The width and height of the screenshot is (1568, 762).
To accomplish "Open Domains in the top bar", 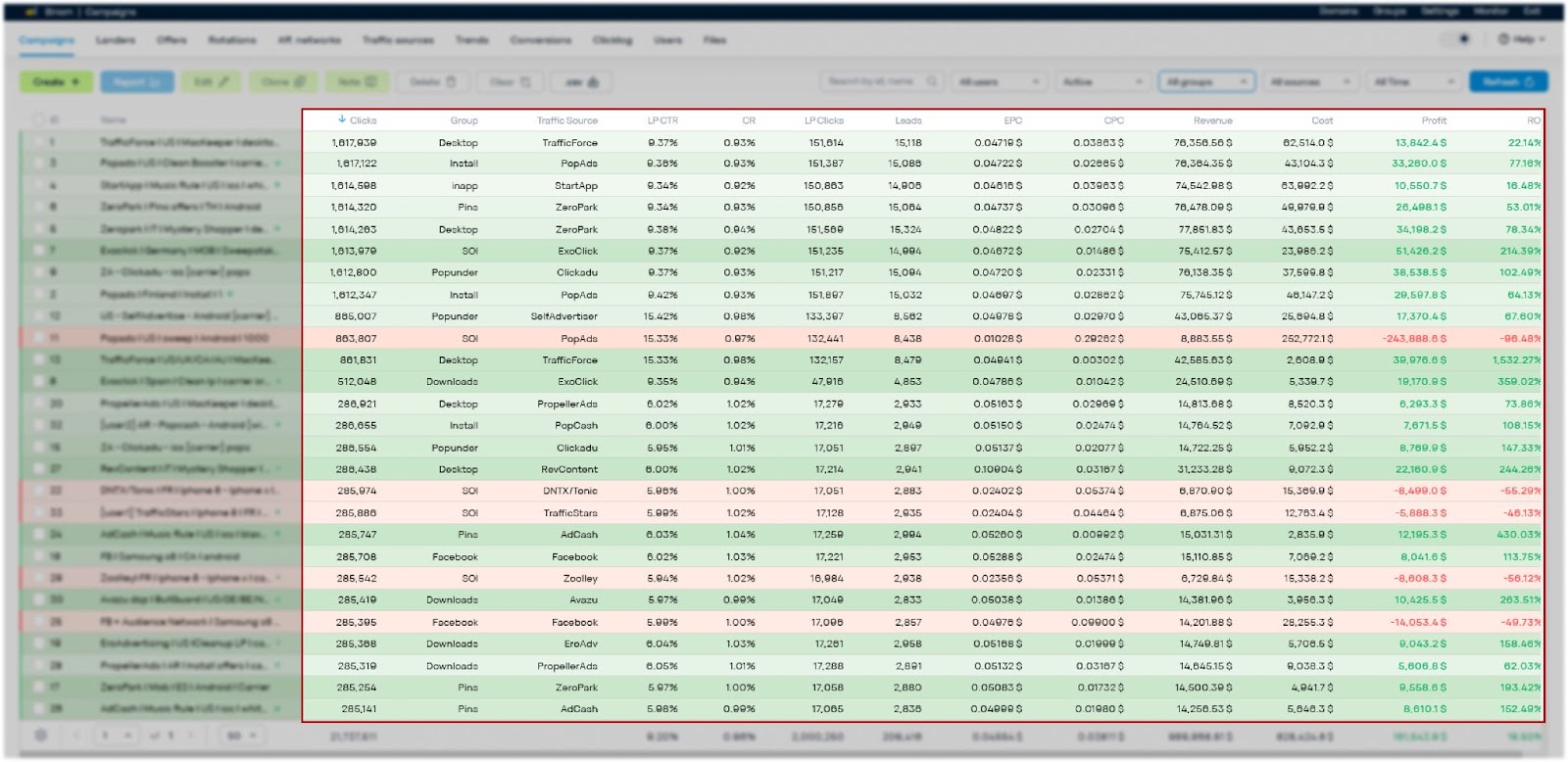I will (1338, 12).
